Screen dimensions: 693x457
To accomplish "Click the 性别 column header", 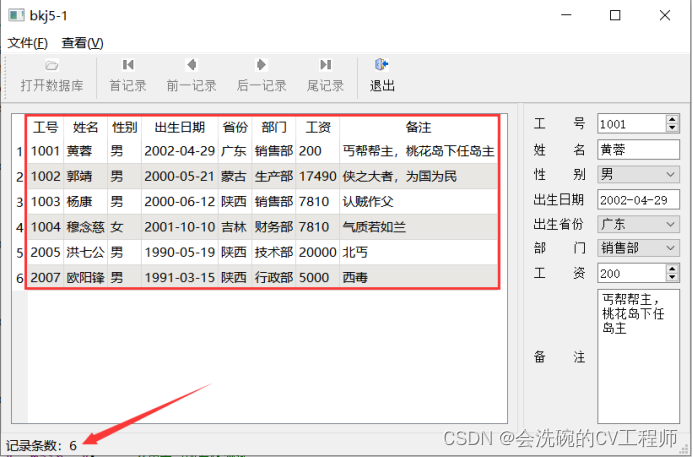I will 125,127.
